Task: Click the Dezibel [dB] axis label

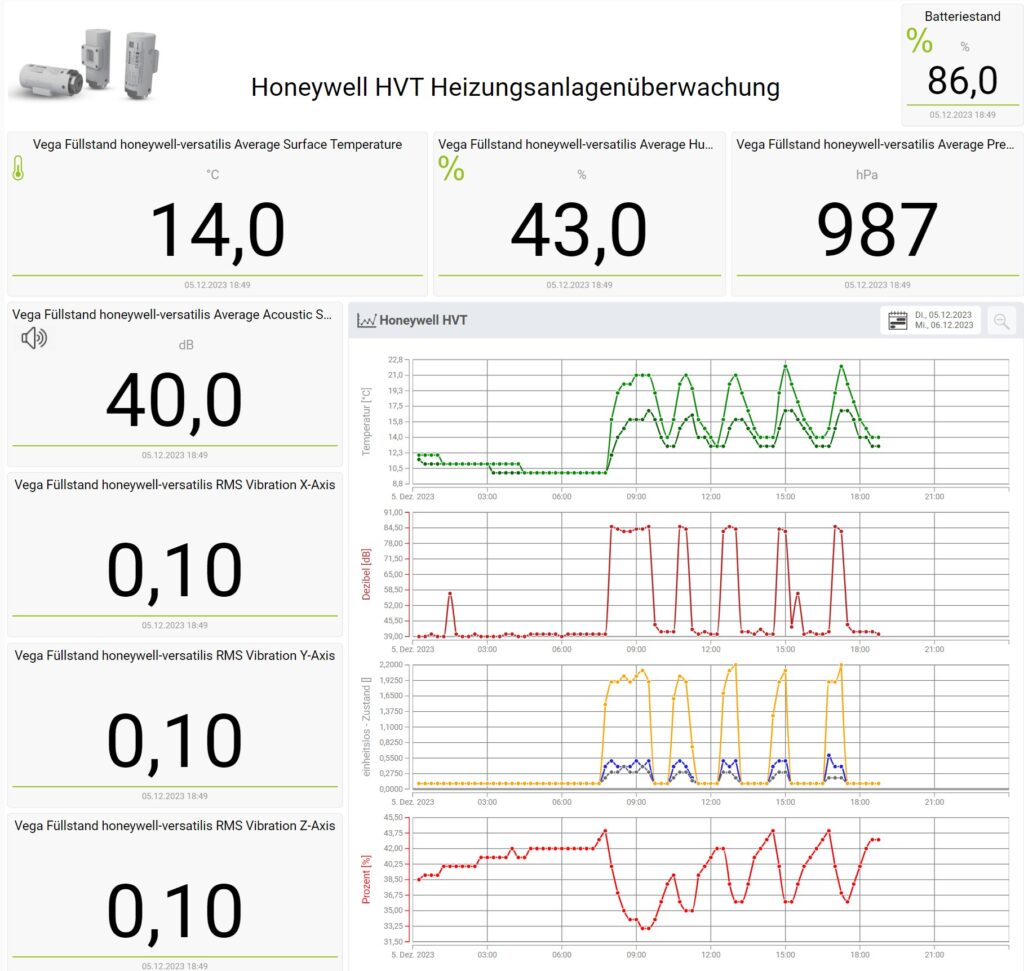Action: pyautogui.click(x=366, y=574)
